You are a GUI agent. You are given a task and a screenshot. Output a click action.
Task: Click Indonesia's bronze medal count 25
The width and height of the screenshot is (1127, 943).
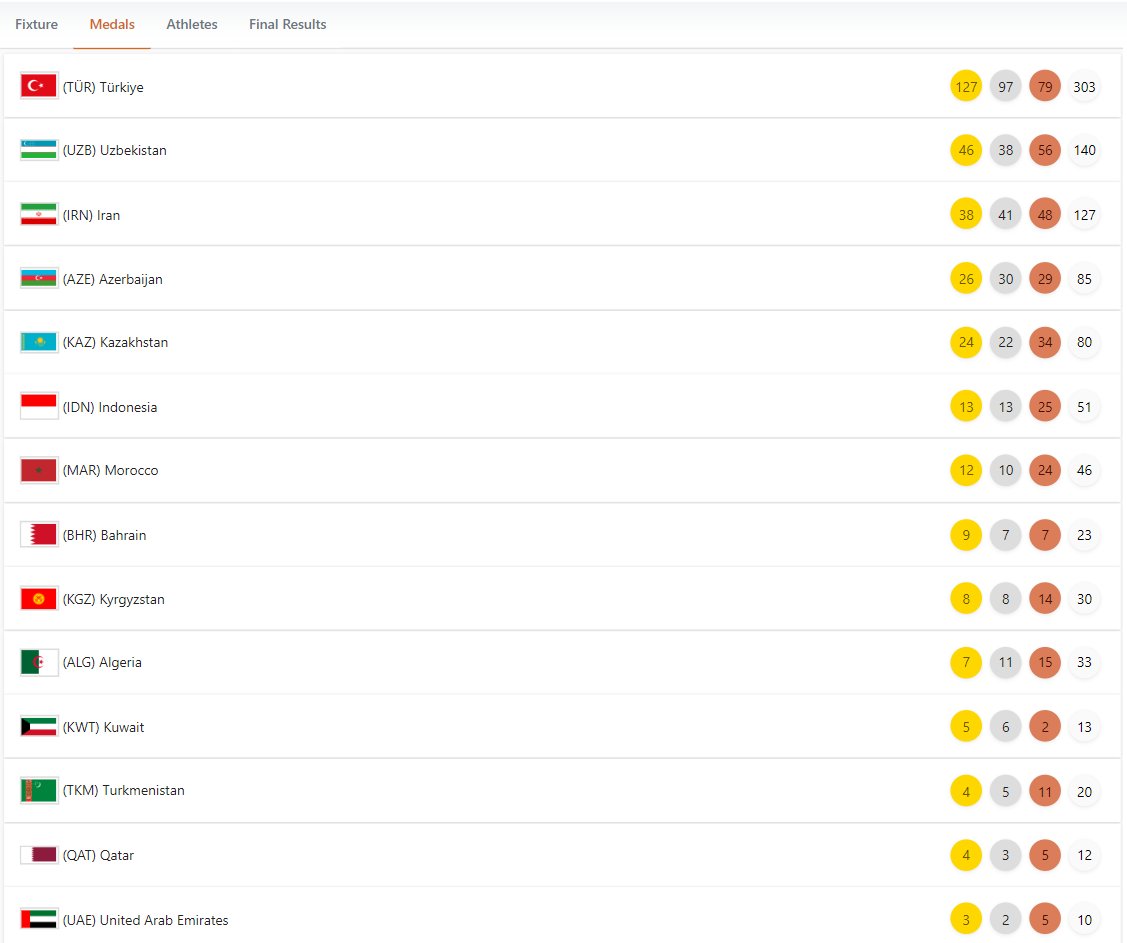point(1045,407)
